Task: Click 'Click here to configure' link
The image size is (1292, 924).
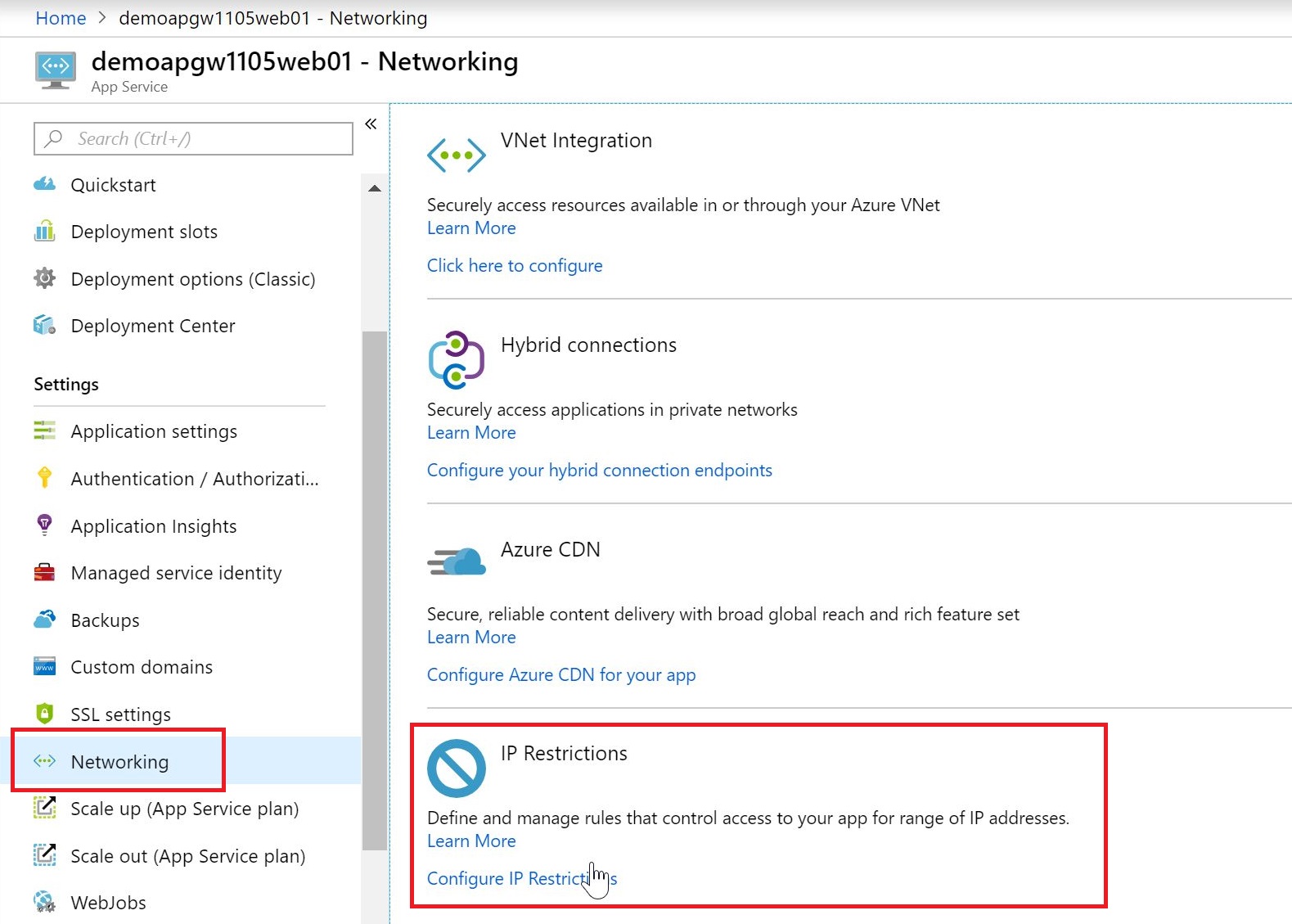Action: click(515, 266)
